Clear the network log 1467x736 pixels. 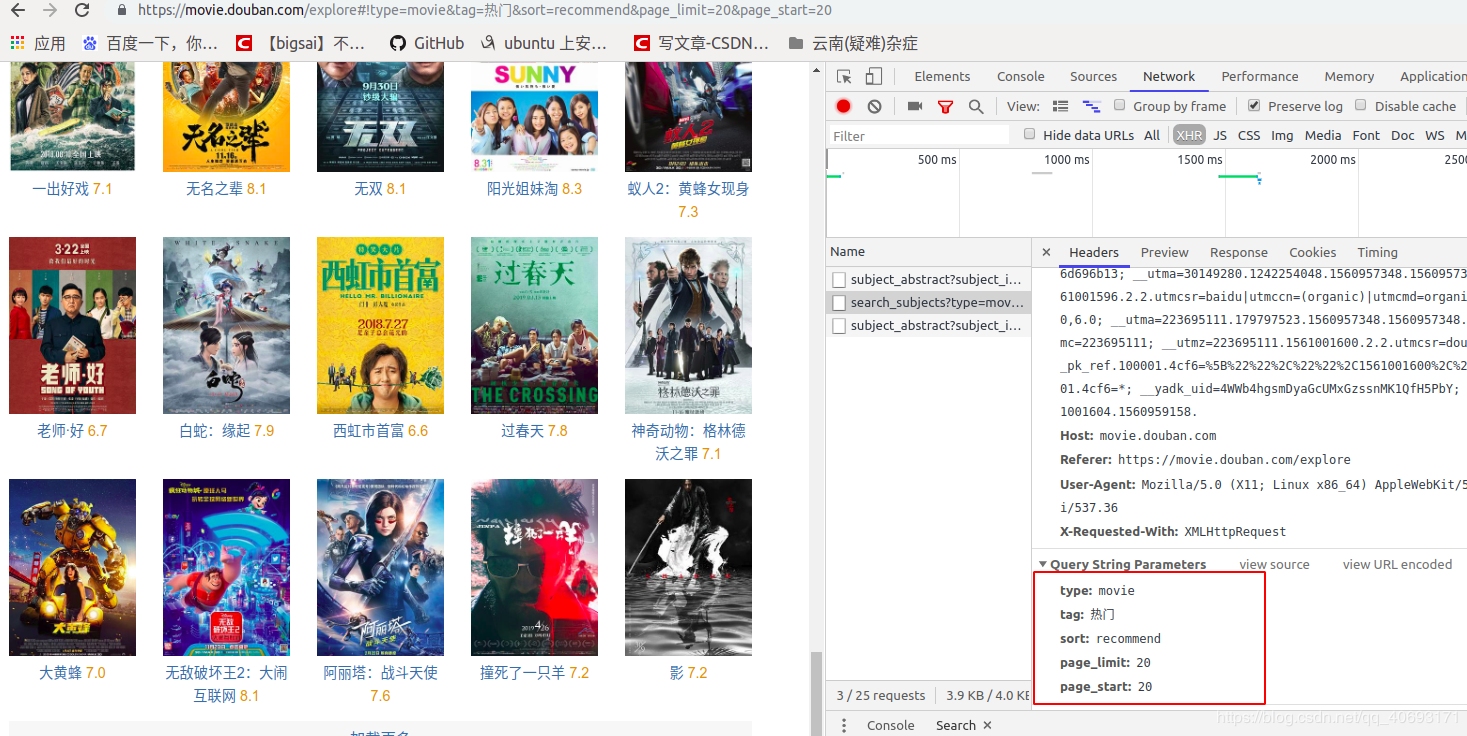875,106
